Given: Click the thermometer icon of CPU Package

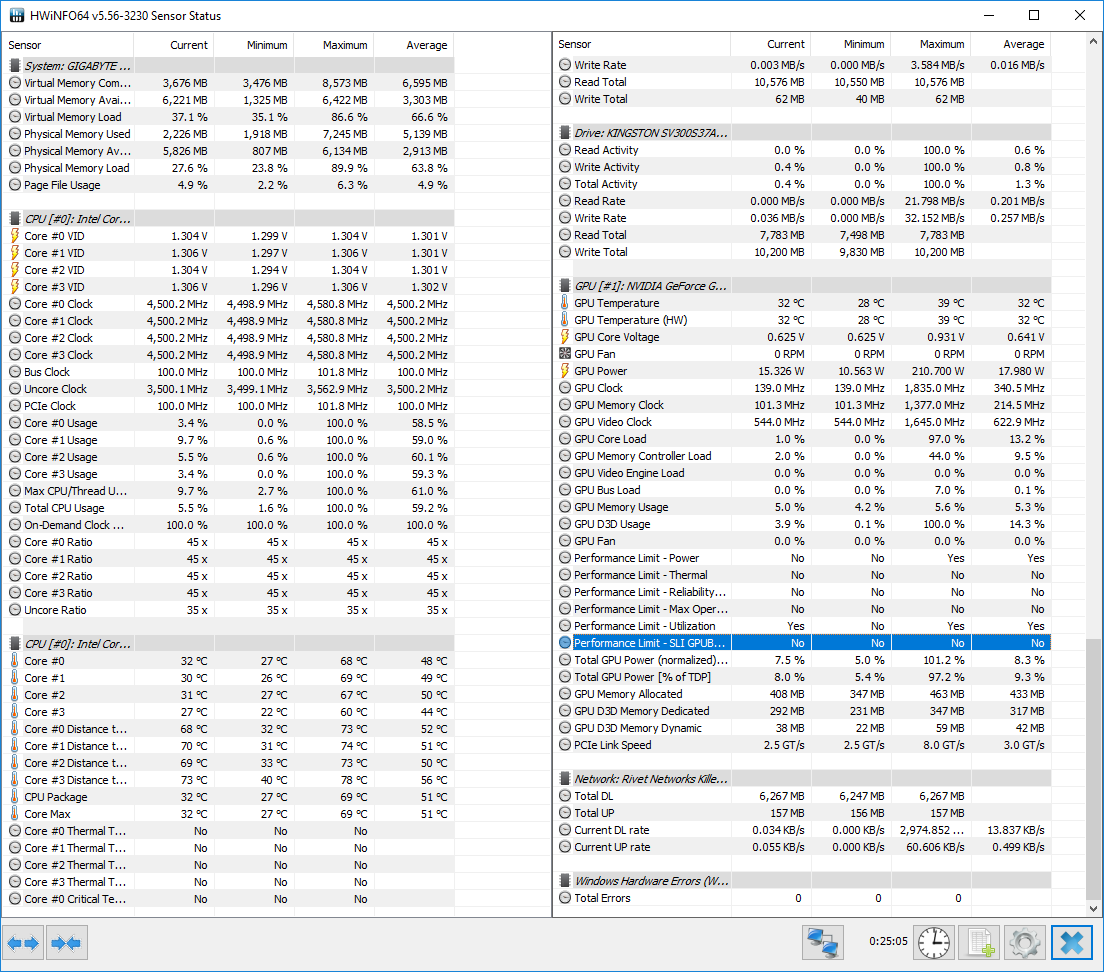Looking at the screenshot, I should (15, 797).
